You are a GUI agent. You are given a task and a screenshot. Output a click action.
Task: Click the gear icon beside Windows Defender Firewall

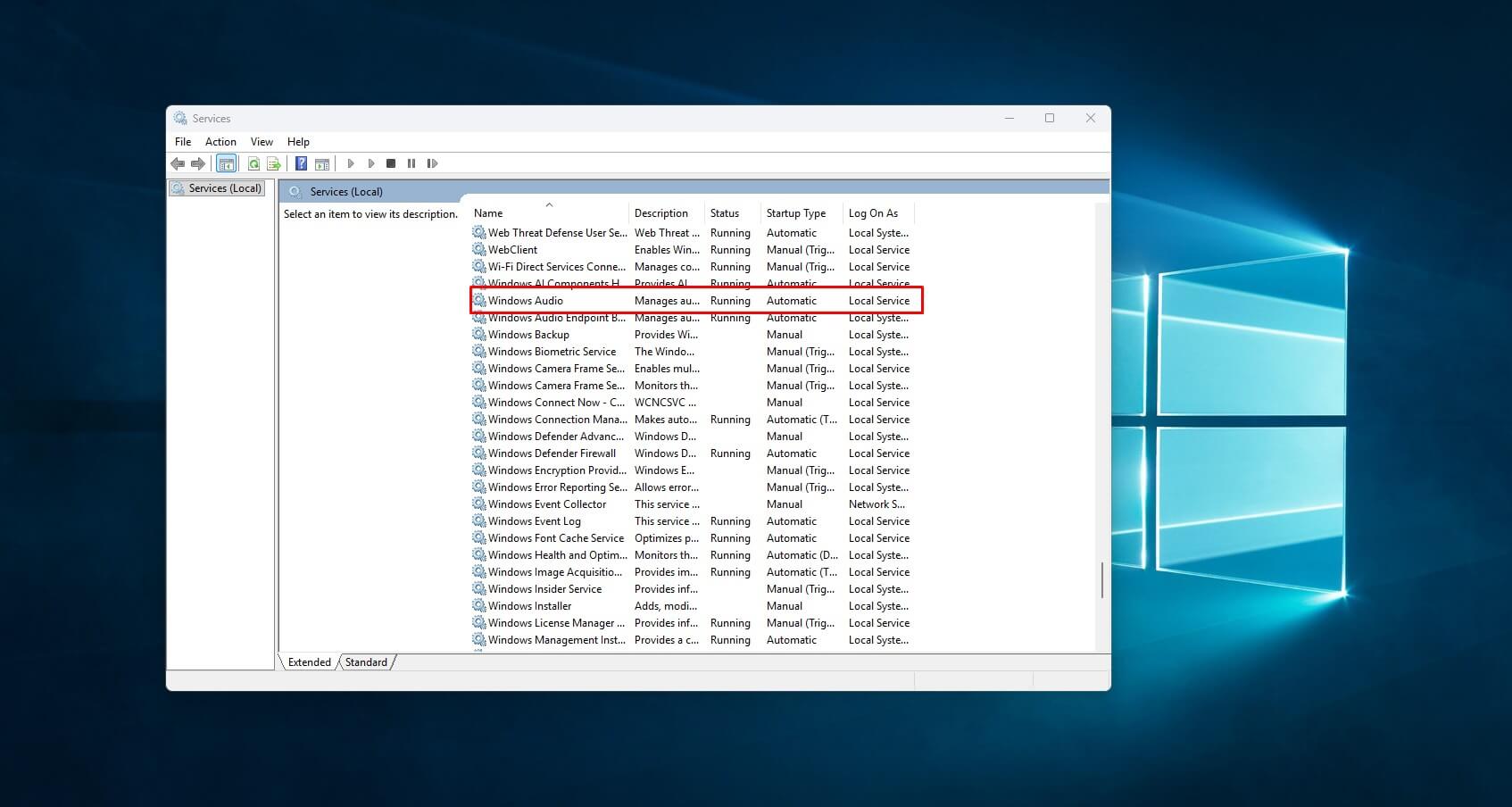click(479, 453)
